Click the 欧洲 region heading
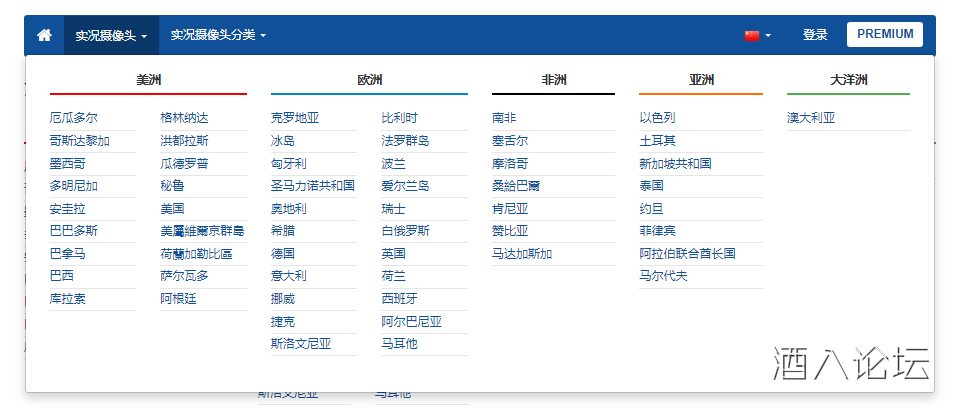Screen dimensions: 956x408 click(x=369, y=80)
